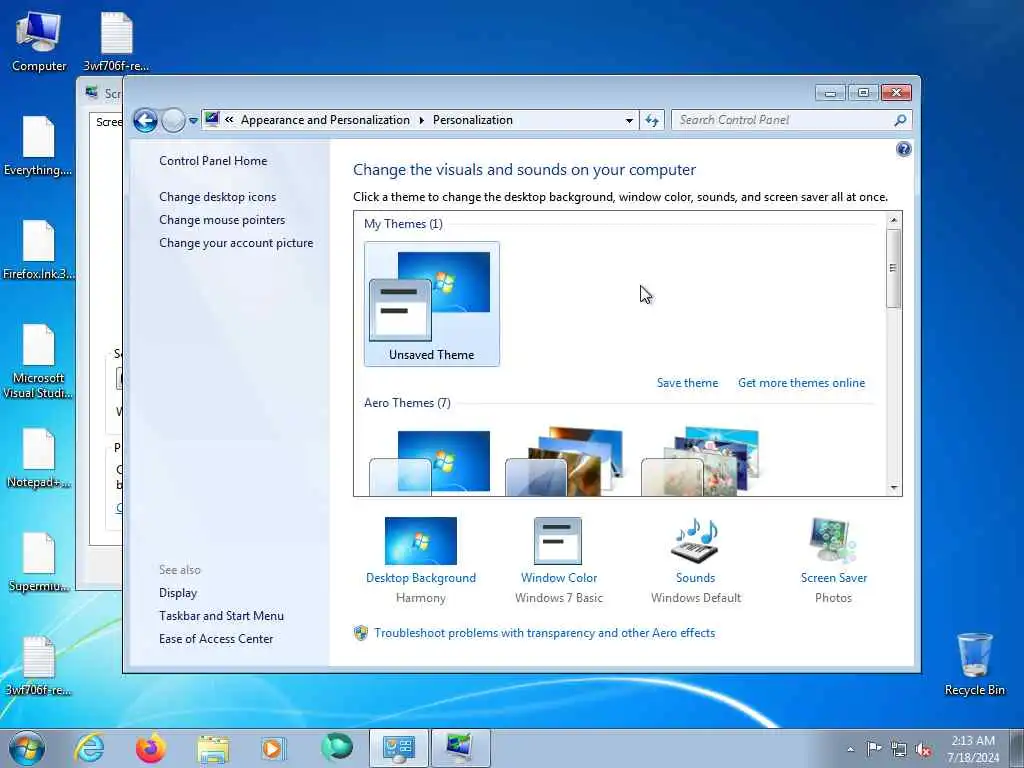The image size is (1024, 768).
Task: Click Change mouse pointers link
Action: 222,219
